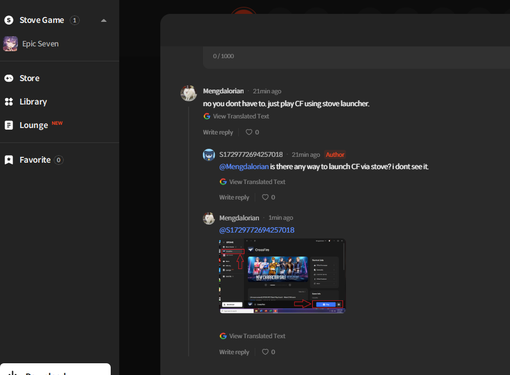This screenshot has width=510, height=375.
Task: Write reply to Mengdalorian's 21min comment
Action: [218, 132]
